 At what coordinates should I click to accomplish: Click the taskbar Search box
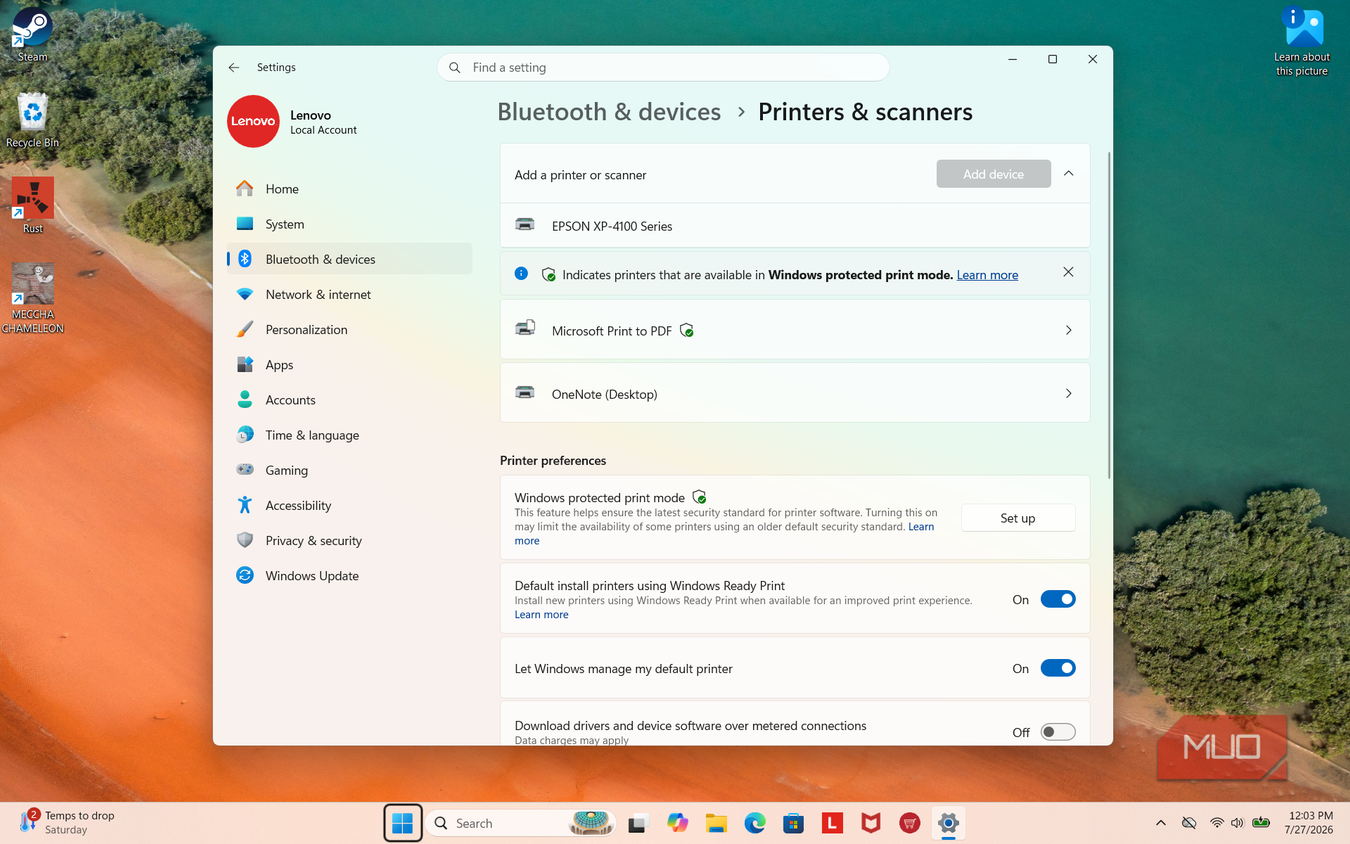[520, 823]
